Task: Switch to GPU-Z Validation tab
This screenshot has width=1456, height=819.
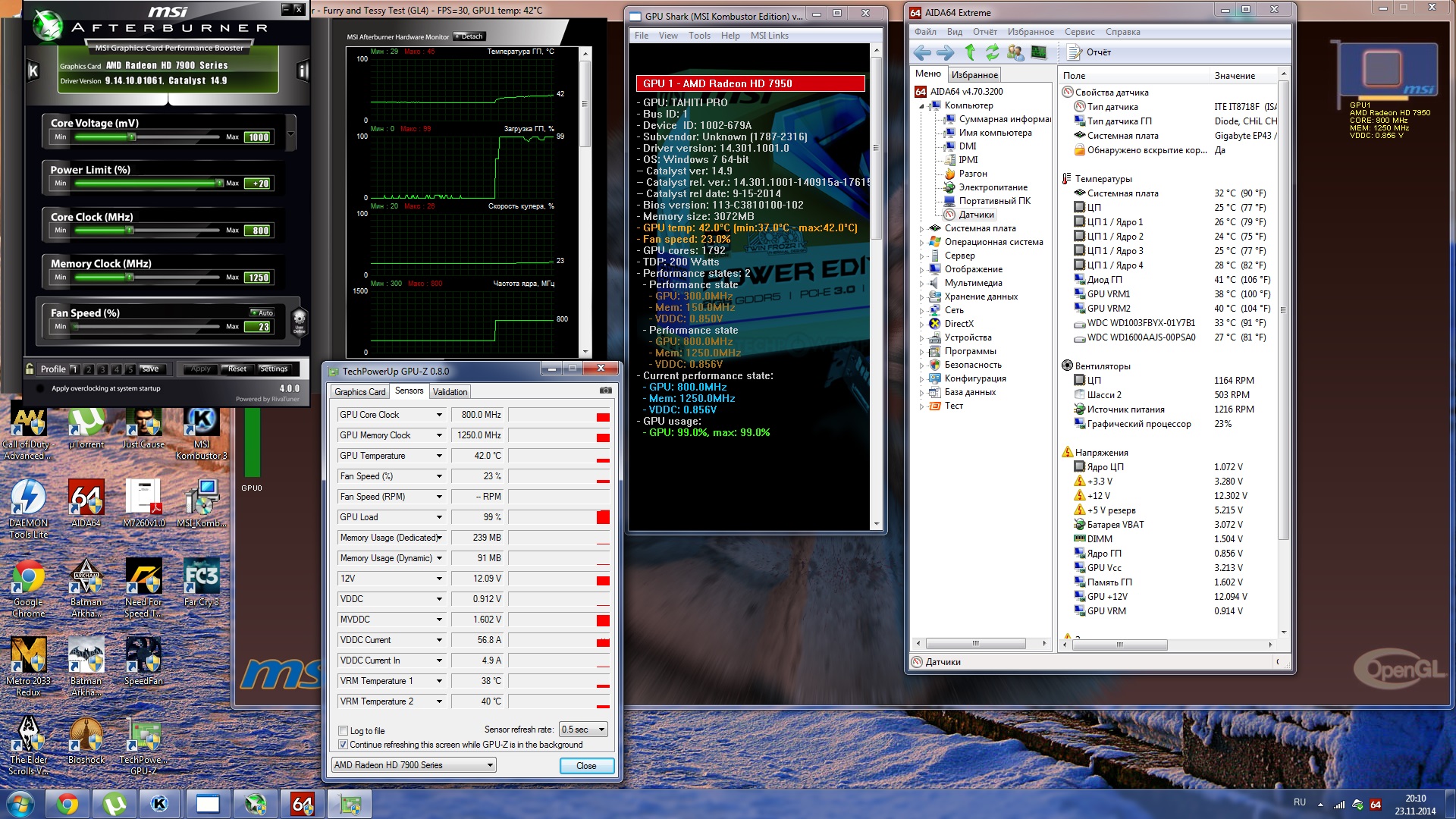Action: pos(450,392)
